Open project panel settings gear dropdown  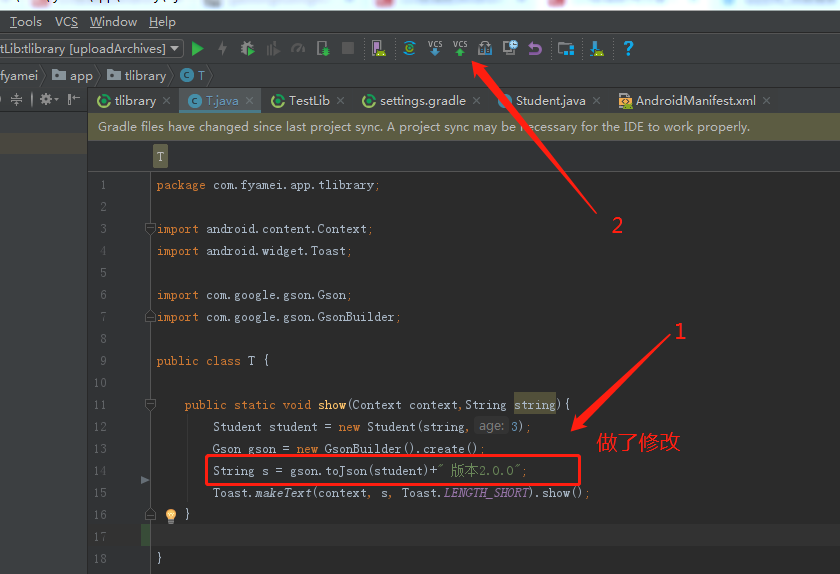point(49,100)
